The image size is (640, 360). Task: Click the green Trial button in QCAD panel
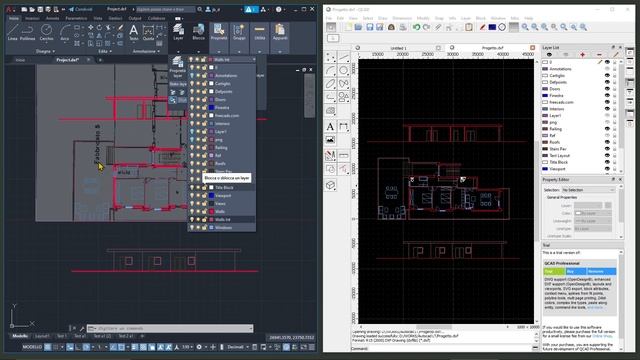[554, 271]
